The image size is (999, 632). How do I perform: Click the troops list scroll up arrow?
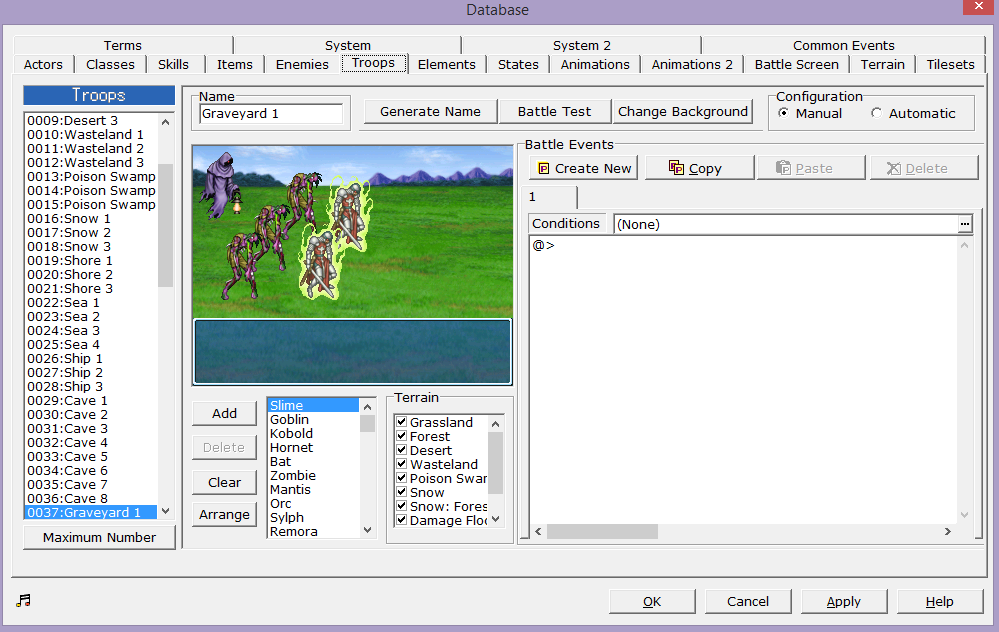pos(166,121)
